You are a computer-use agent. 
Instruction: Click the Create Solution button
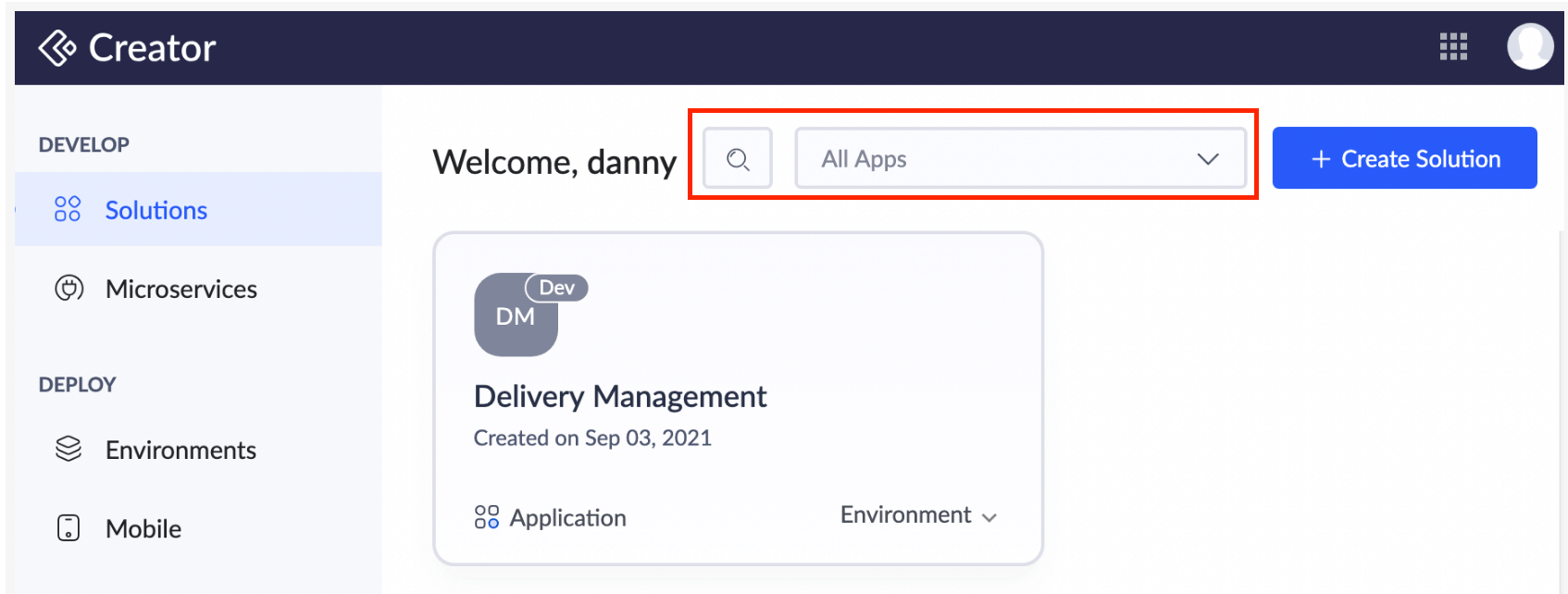pyautogui.click(x=1404, y=158)
